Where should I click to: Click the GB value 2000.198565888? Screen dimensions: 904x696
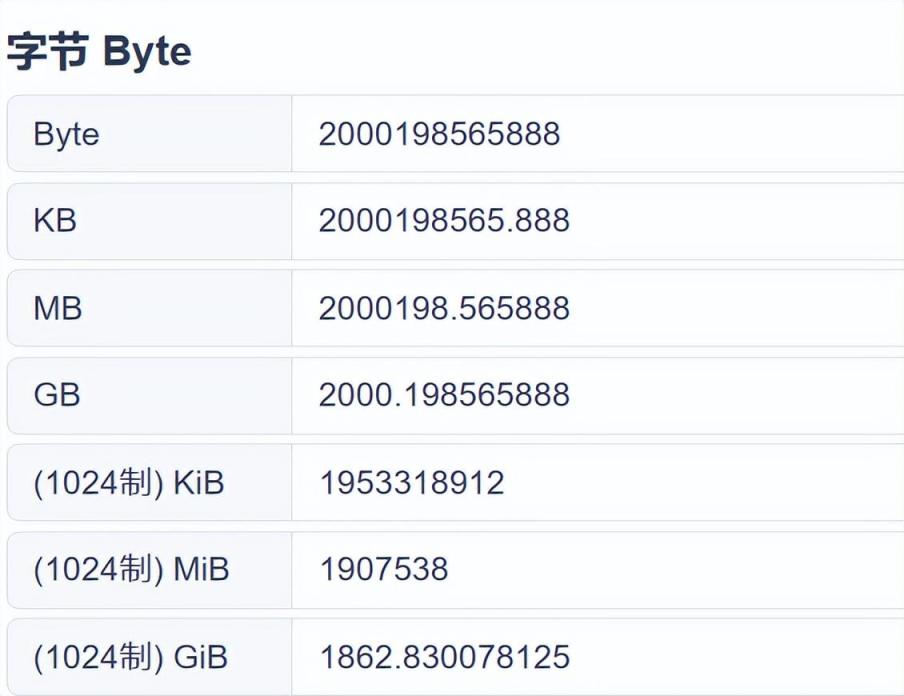pos(445,395)
